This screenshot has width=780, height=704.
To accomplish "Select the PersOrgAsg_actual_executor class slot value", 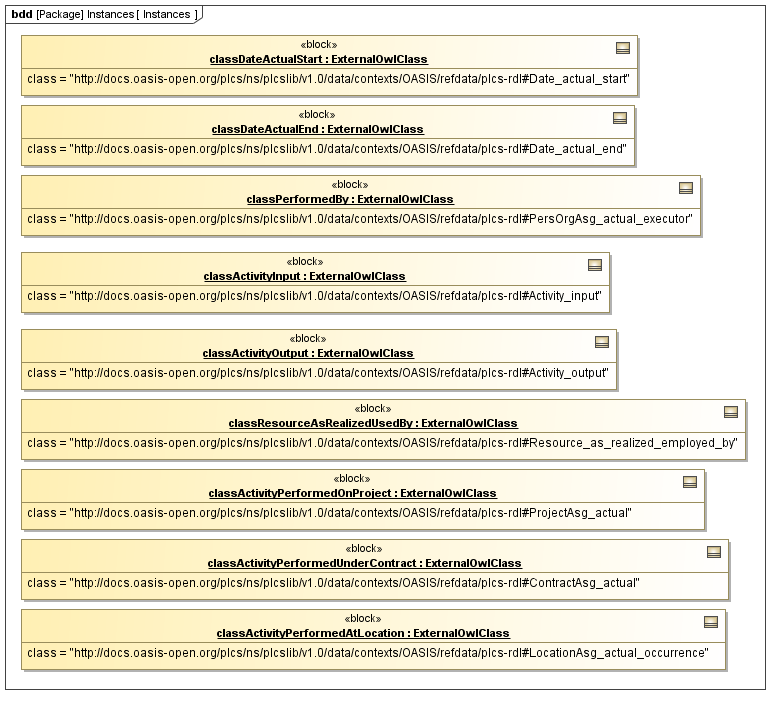I will [360, 219].
